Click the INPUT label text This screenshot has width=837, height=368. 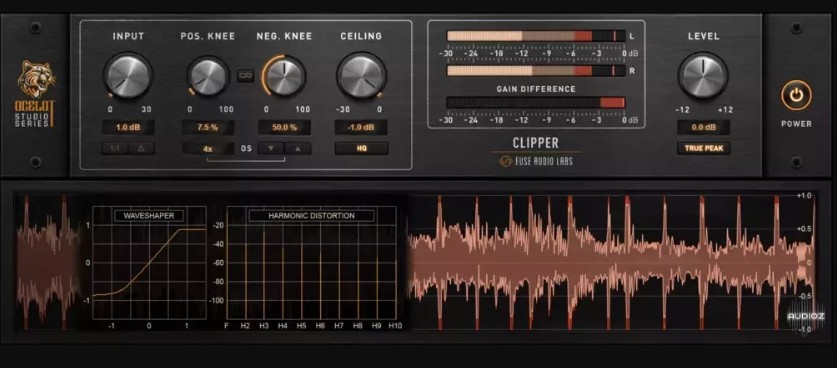128,36
